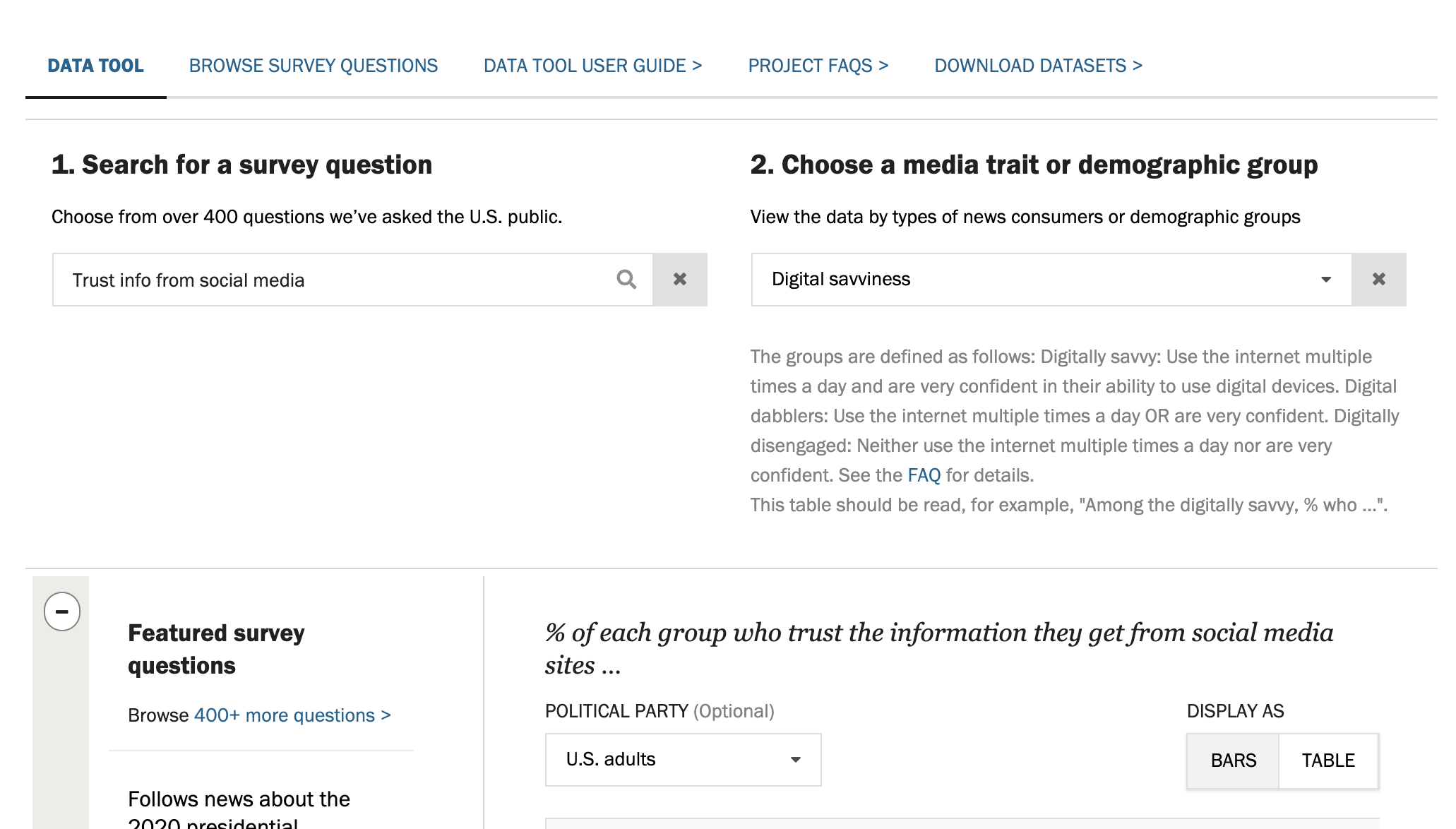Switch display to Bars view
1456x829 pixels.
coord(1233,761)
